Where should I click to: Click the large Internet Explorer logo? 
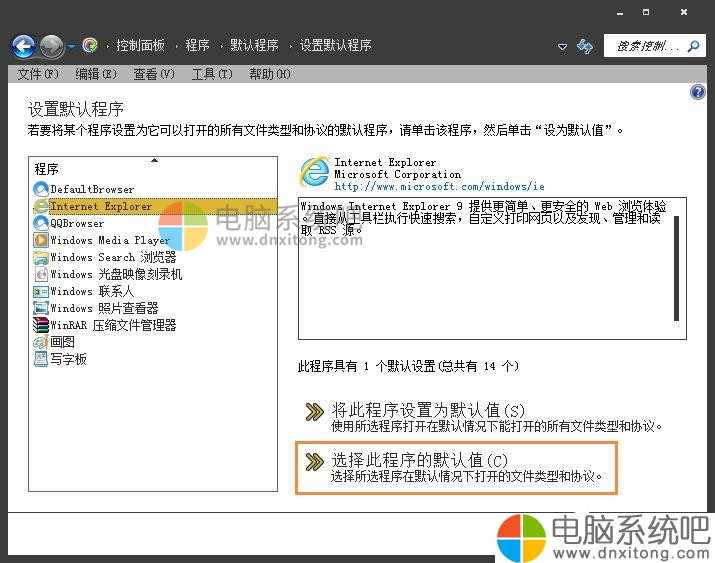tap(314, 171)
